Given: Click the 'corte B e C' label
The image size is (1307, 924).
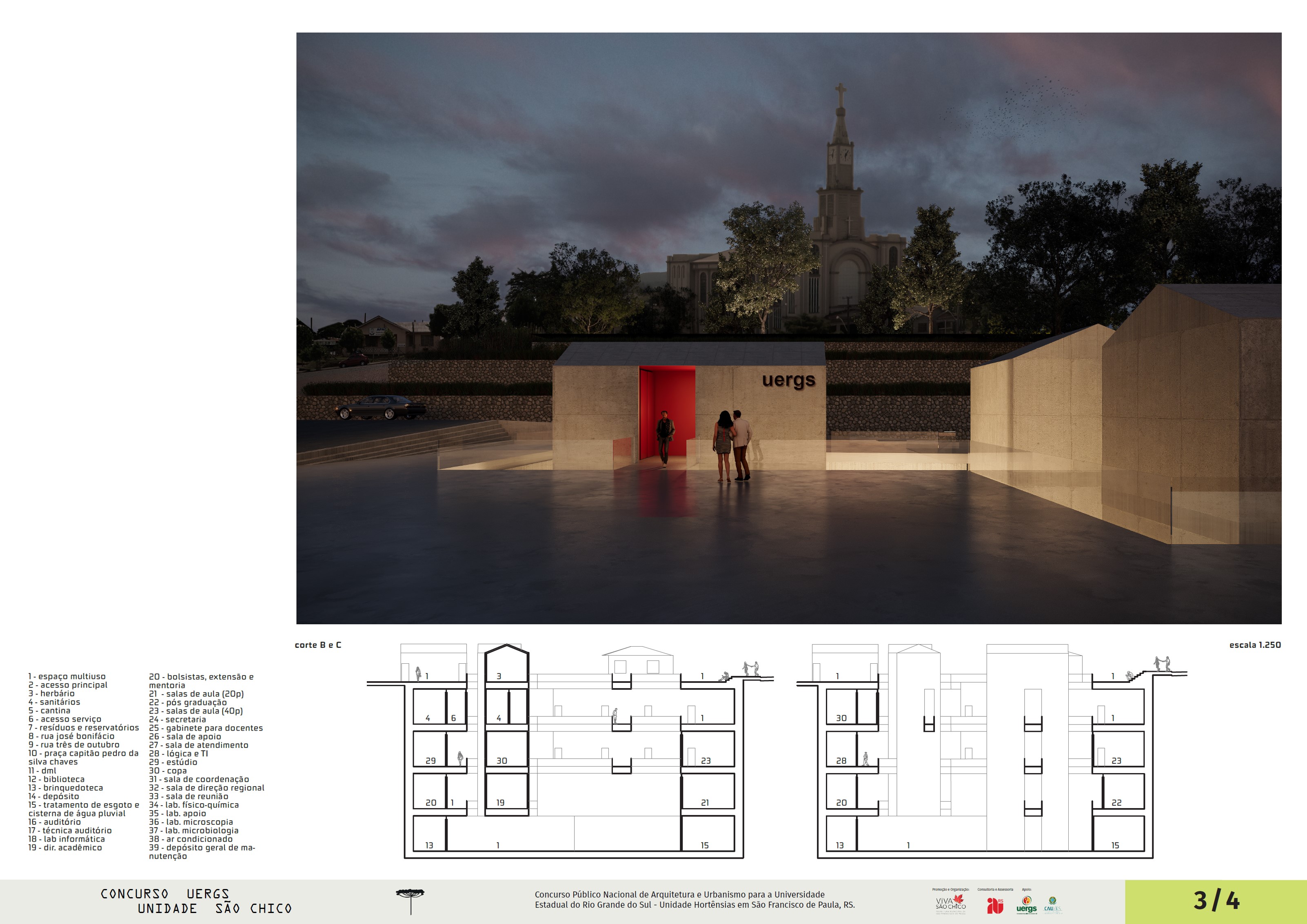Looking at the screenshot, I should (317, 645).
